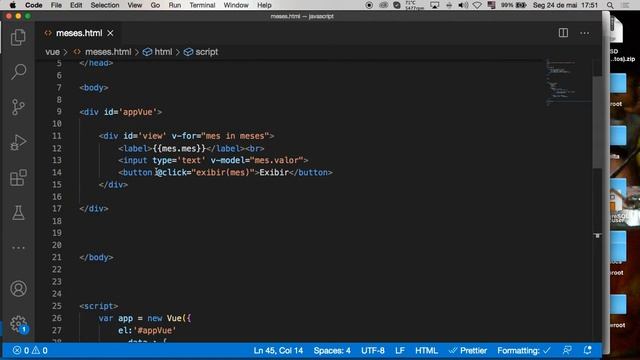Open the Manage gear settings icon

pos(18,324)
